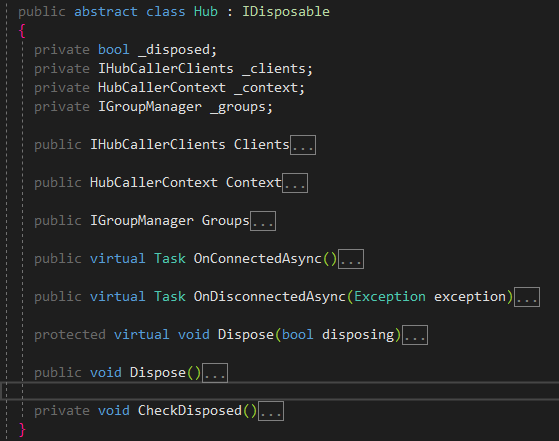The width and height of the screenshot is (559, 441).
Task: Expand collapsed OnDisconnectedAsync method body
Action: (527, 297)
